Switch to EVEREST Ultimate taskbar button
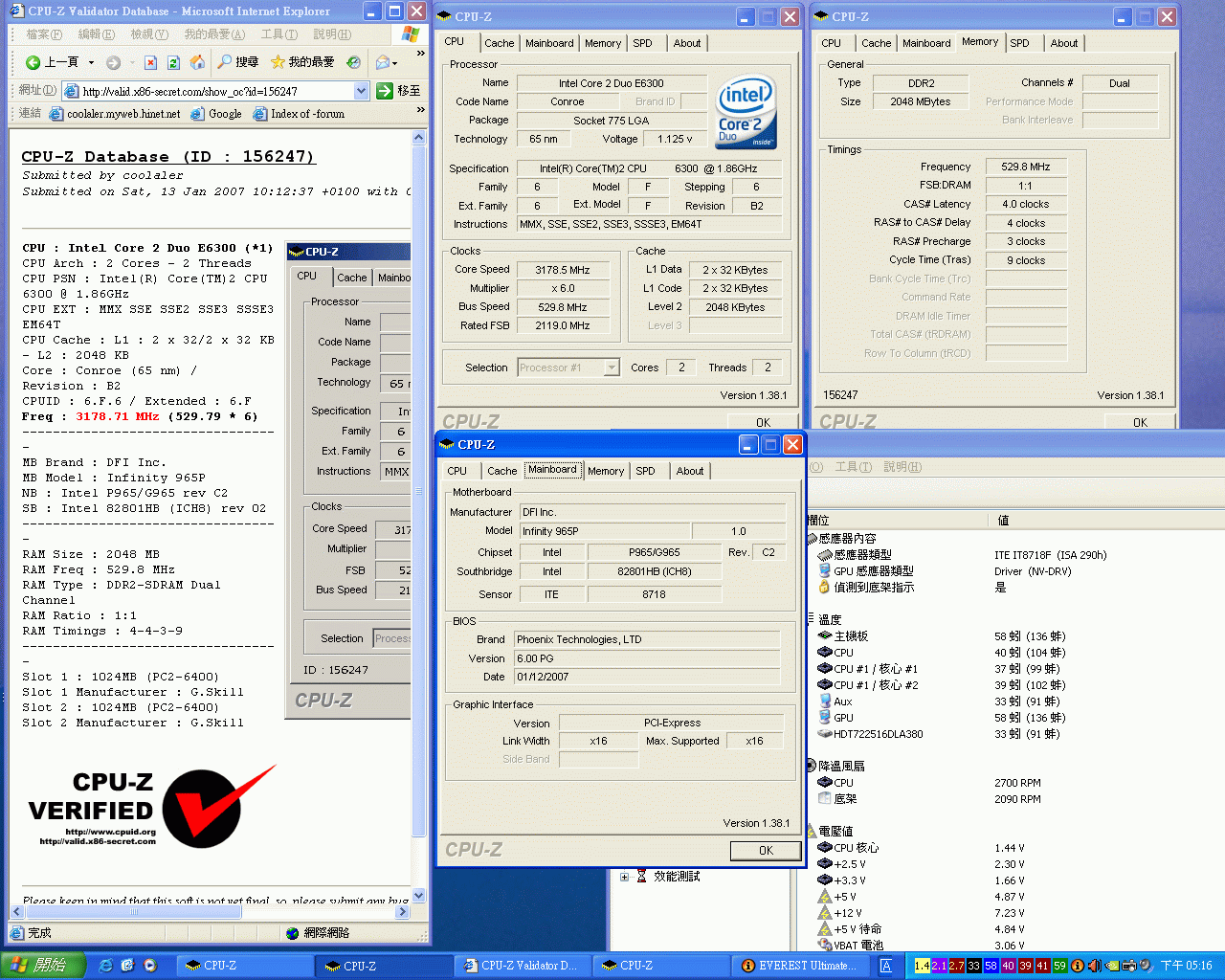1225x980 pixels. point(799,966)
